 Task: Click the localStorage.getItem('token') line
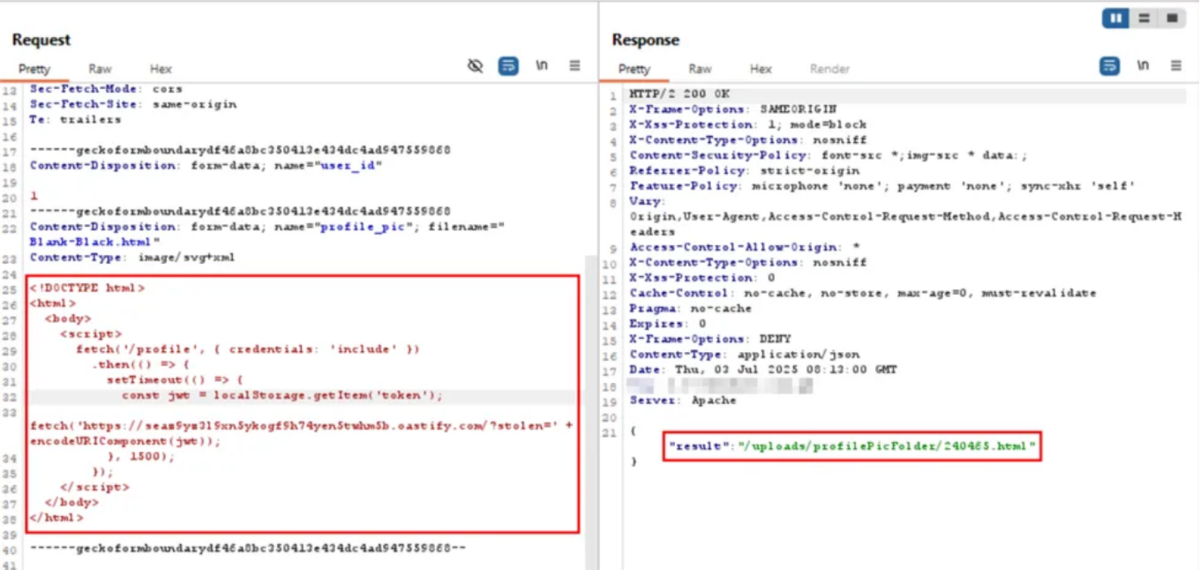pyautogui.click(x=282, y=395)
